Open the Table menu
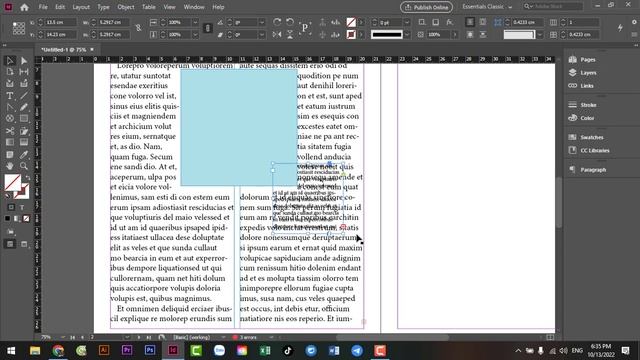The height and width of the screenshot is (360, 640). 149,7
